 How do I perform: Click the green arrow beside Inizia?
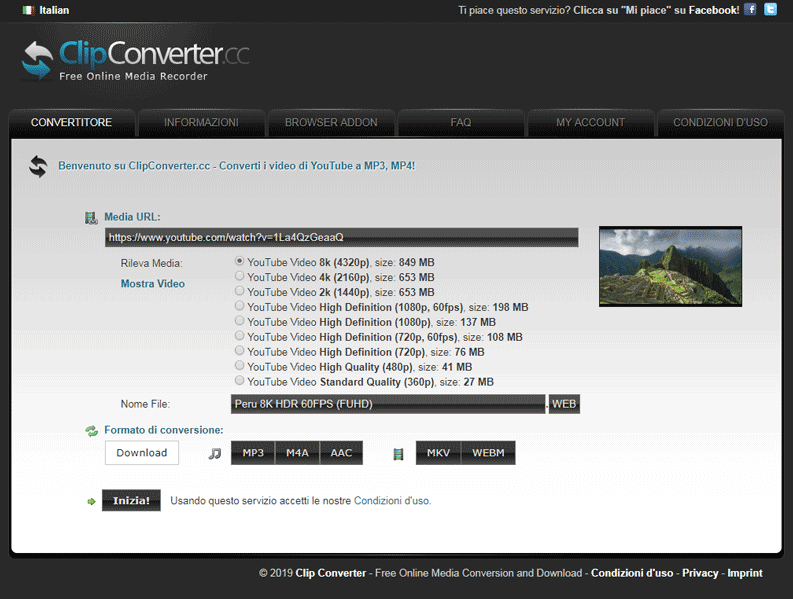92,501
